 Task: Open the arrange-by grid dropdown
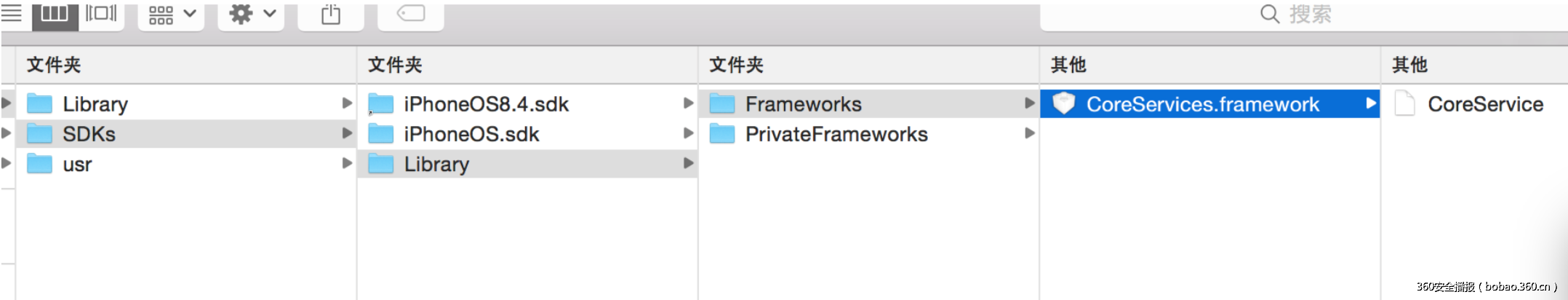(x=172, y=15)
